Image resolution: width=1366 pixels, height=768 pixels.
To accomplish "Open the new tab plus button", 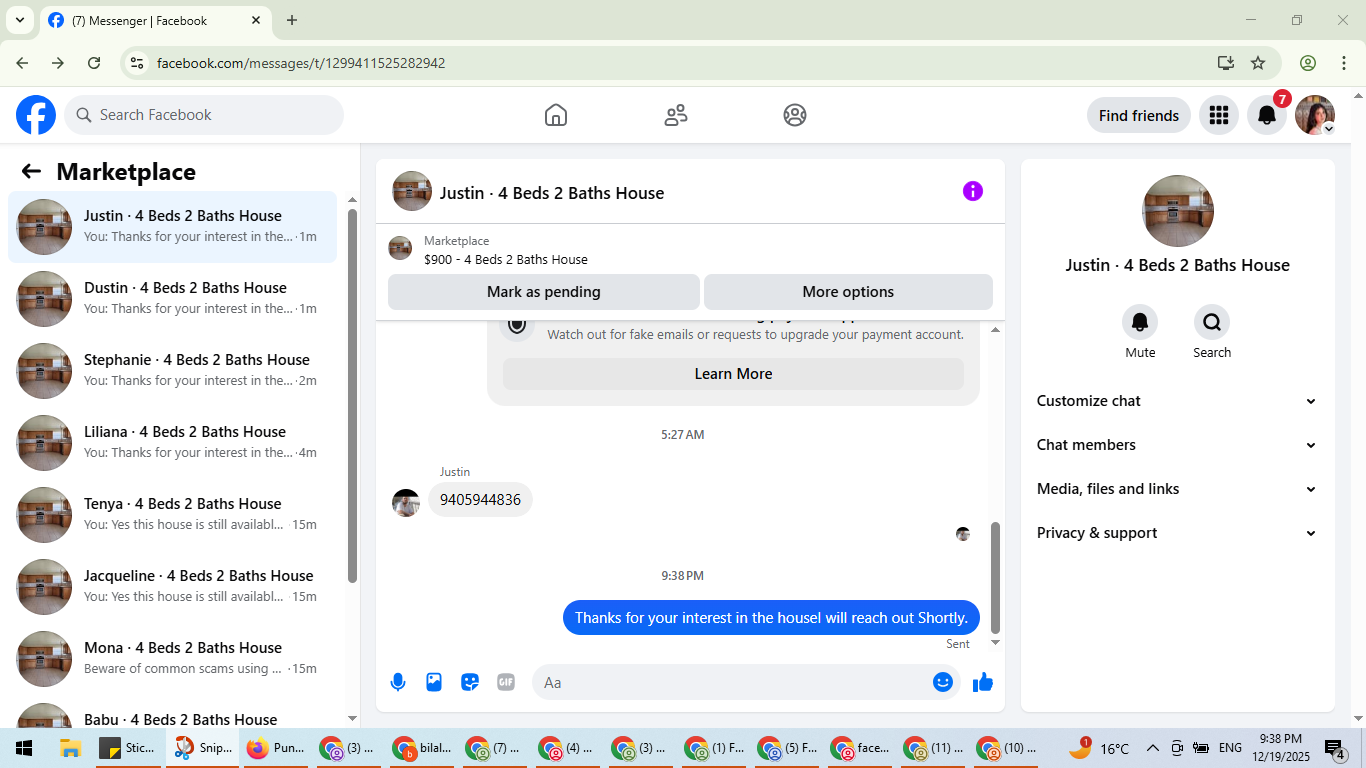I will pyautogui.click(x=292, y=20).
